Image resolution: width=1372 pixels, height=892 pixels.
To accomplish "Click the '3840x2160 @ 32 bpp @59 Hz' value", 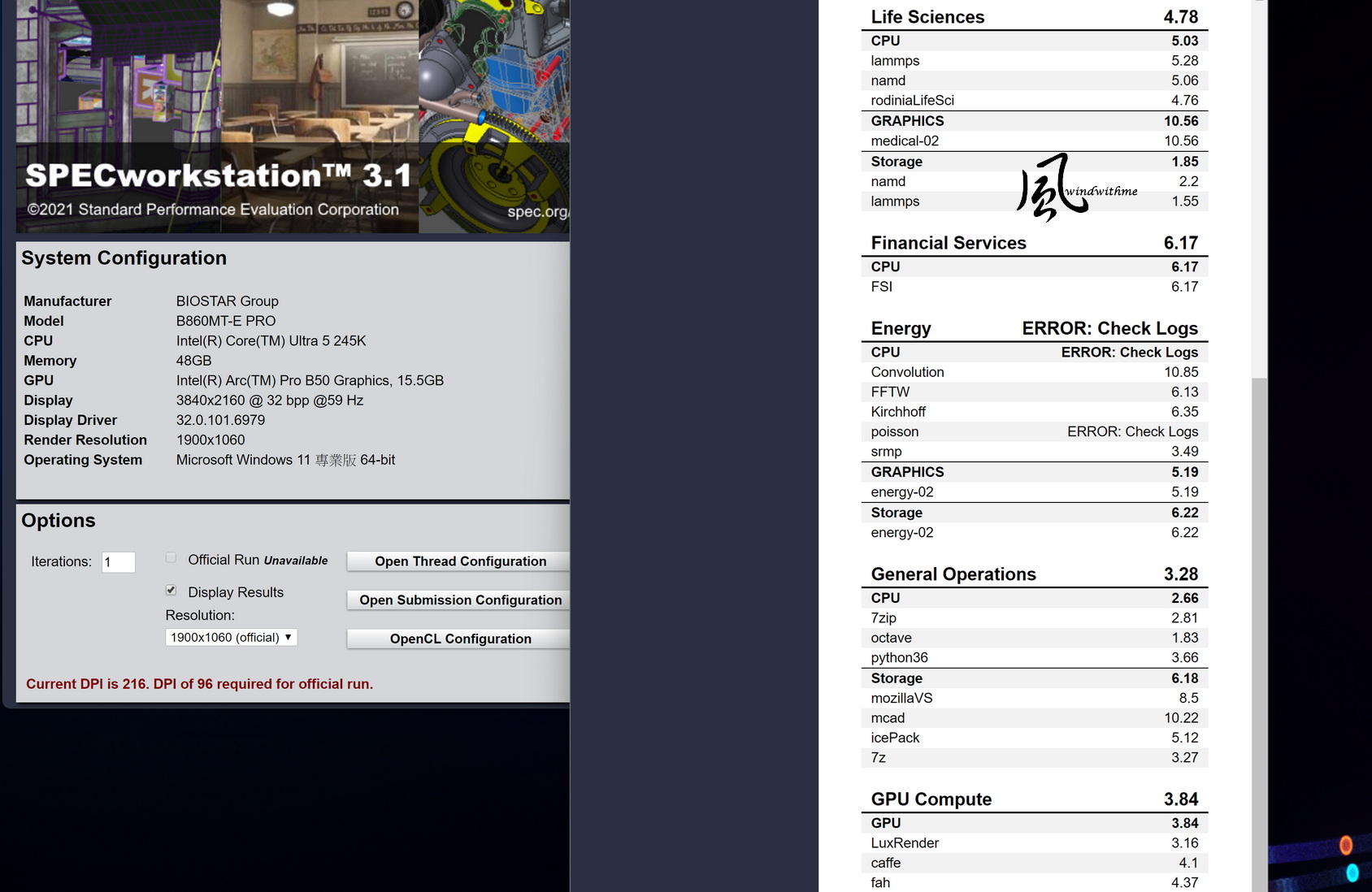I will [x=270, y=401].
